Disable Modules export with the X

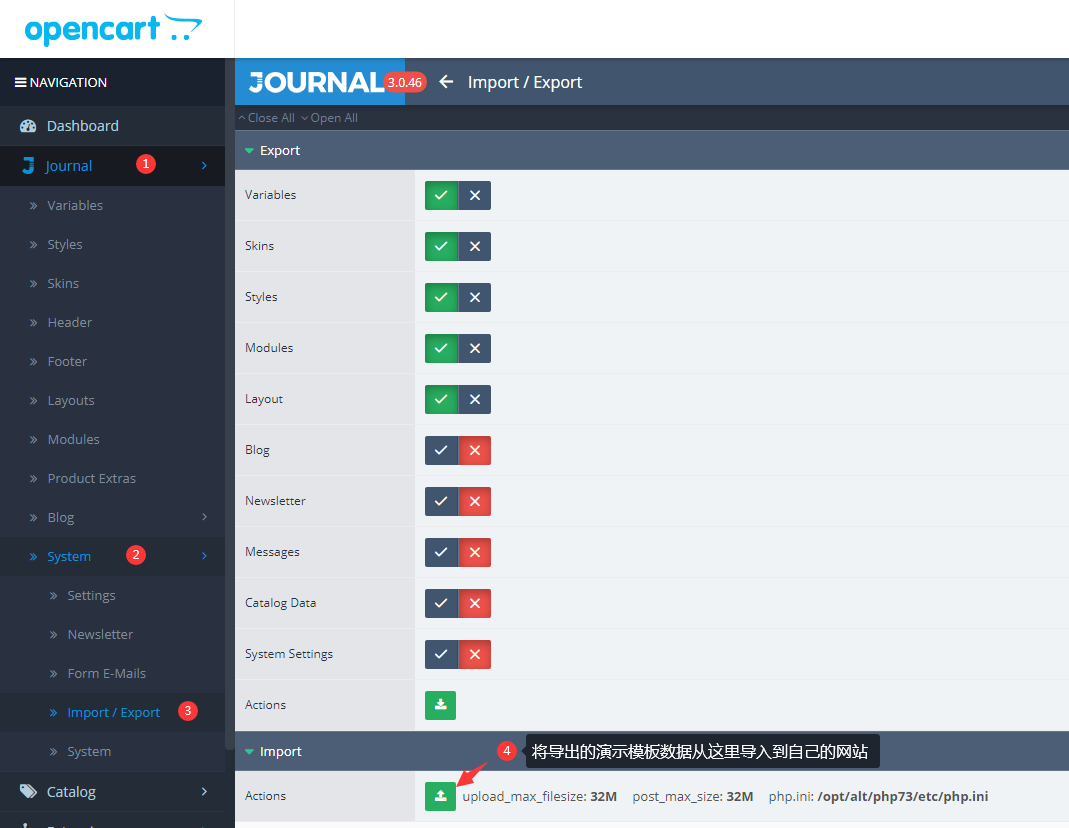pos(475,348)
